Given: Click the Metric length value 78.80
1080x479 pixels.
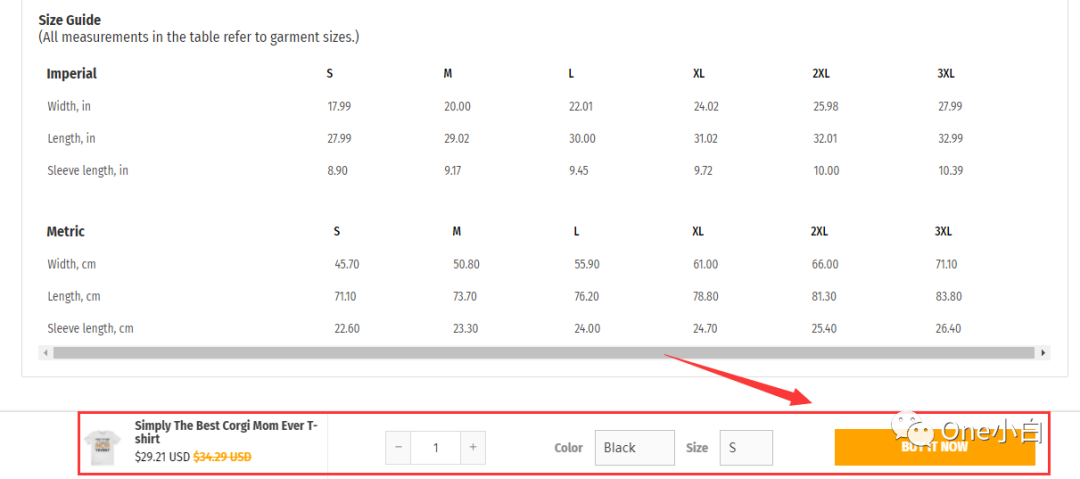Looking at the screenshot, I should 706,297.
